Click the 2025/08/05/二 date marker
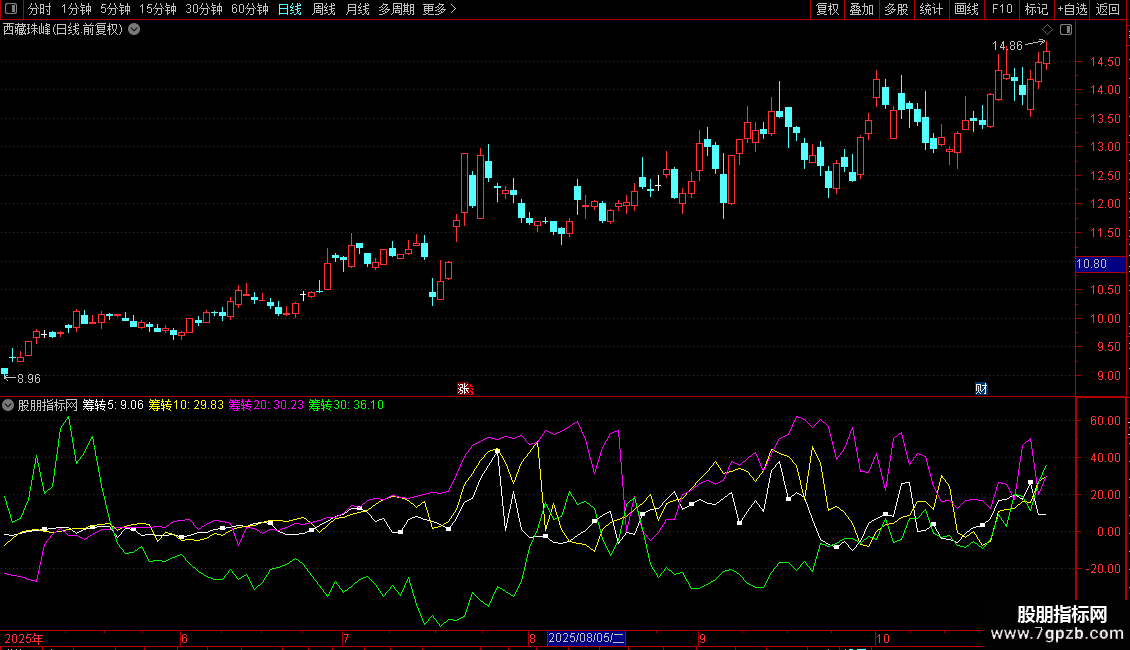The width and height of the screenshot is (1130, 650). click(x=587, y=638)
